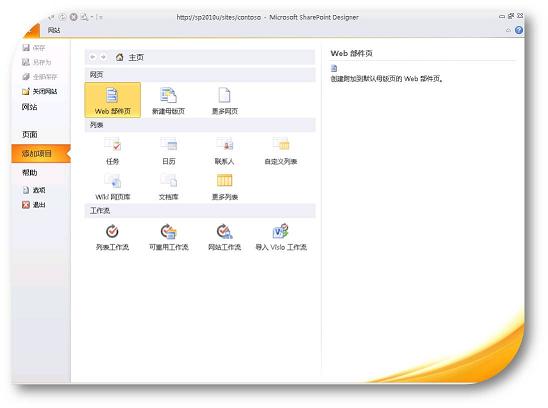Image resolution: width=548 pixels, height=408 pixels.
Task: Open the 帮助 (Help) backstage section
Action: pos(30,172)
